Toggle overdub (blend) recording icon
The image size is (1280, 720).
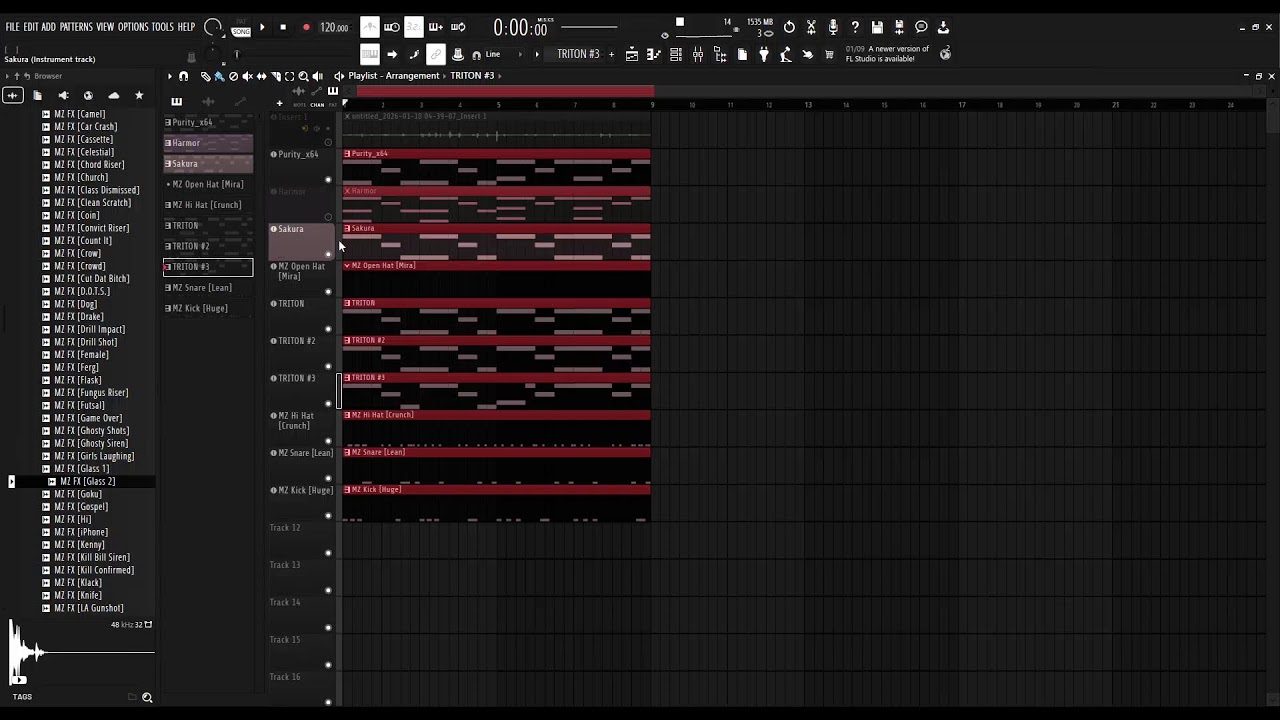[436, 27]
